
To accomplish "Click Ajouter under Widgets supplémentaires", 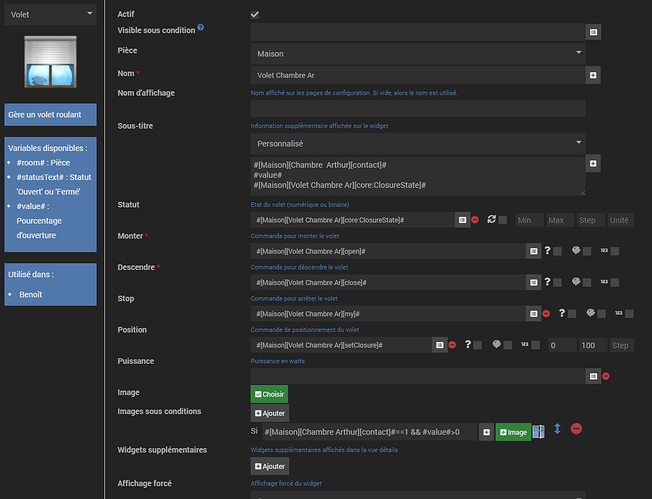I will click(x=270, y=466).
